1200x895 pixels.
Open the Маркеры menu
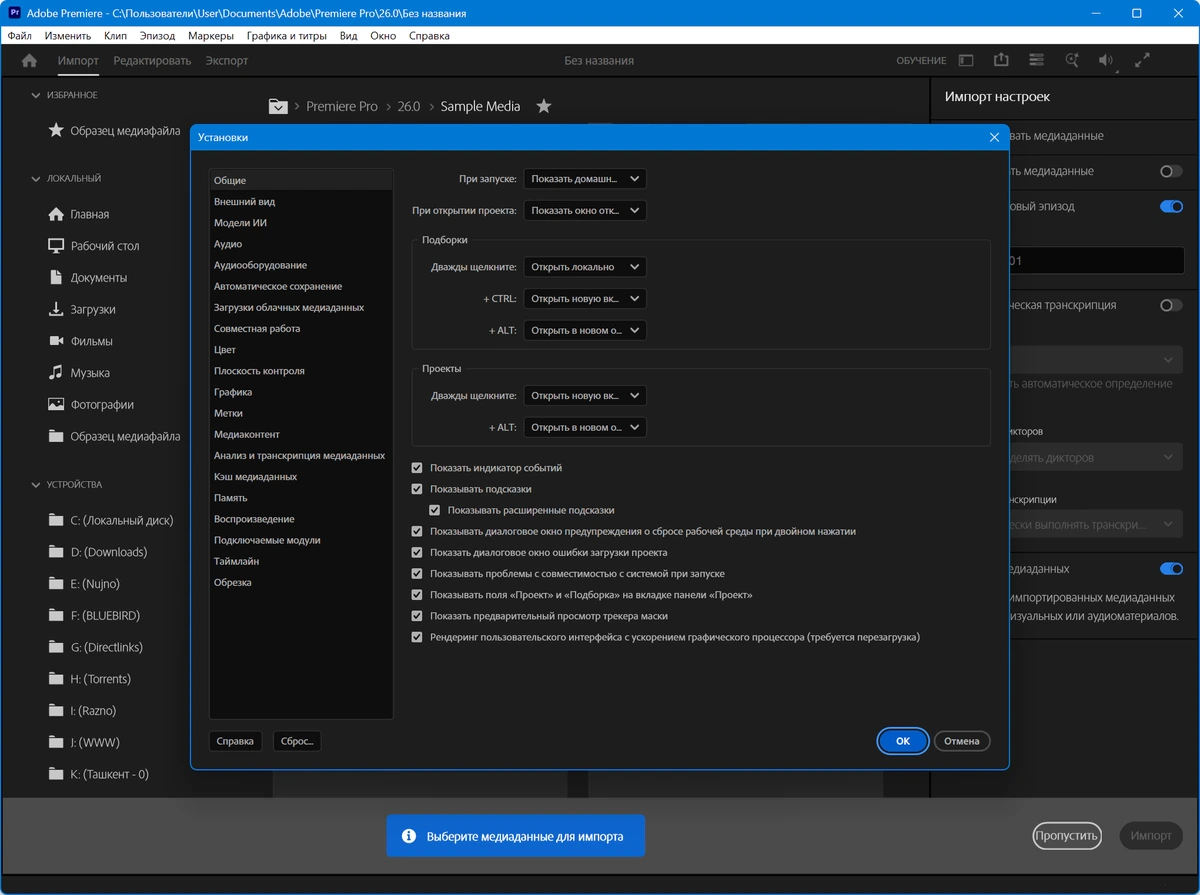tap(211, 36)
